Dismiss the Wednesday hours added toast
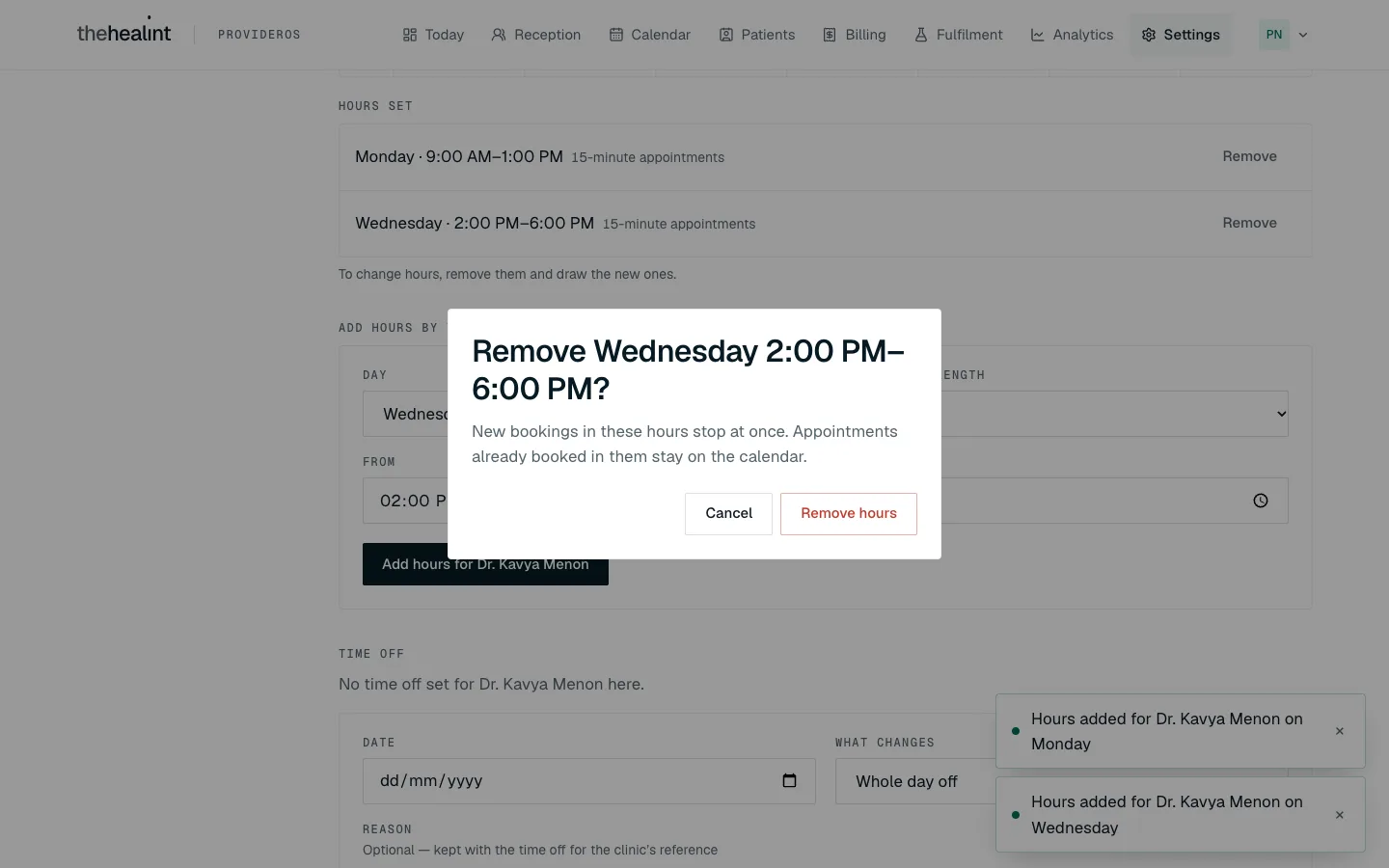The image size is (1389, 868). [1339, 815]
